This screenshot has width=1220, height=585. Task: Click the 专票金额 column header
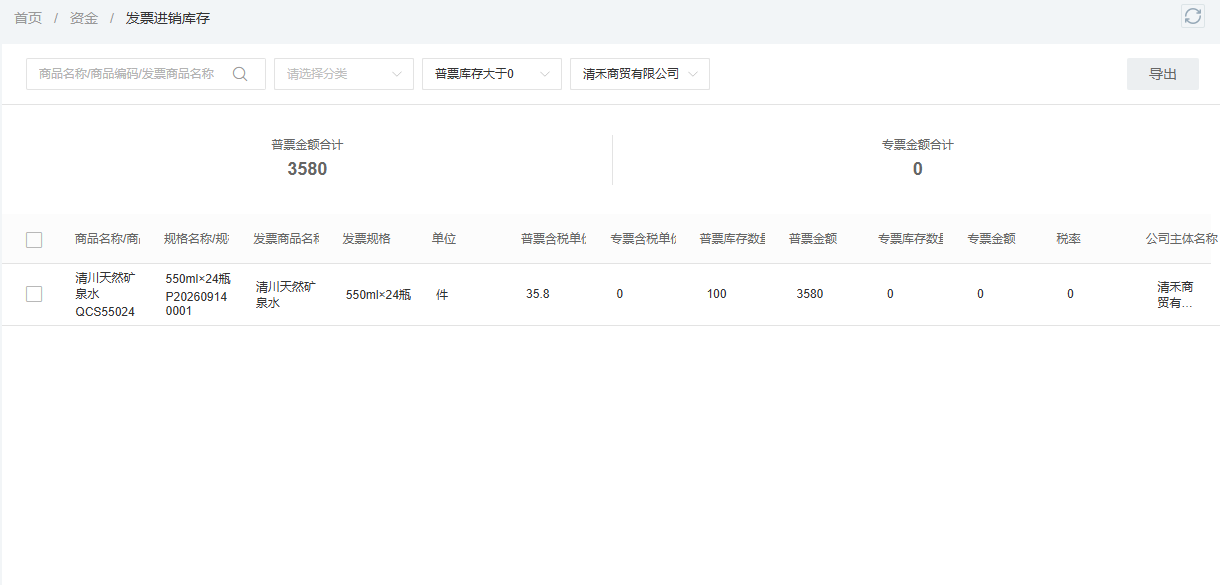992,239
